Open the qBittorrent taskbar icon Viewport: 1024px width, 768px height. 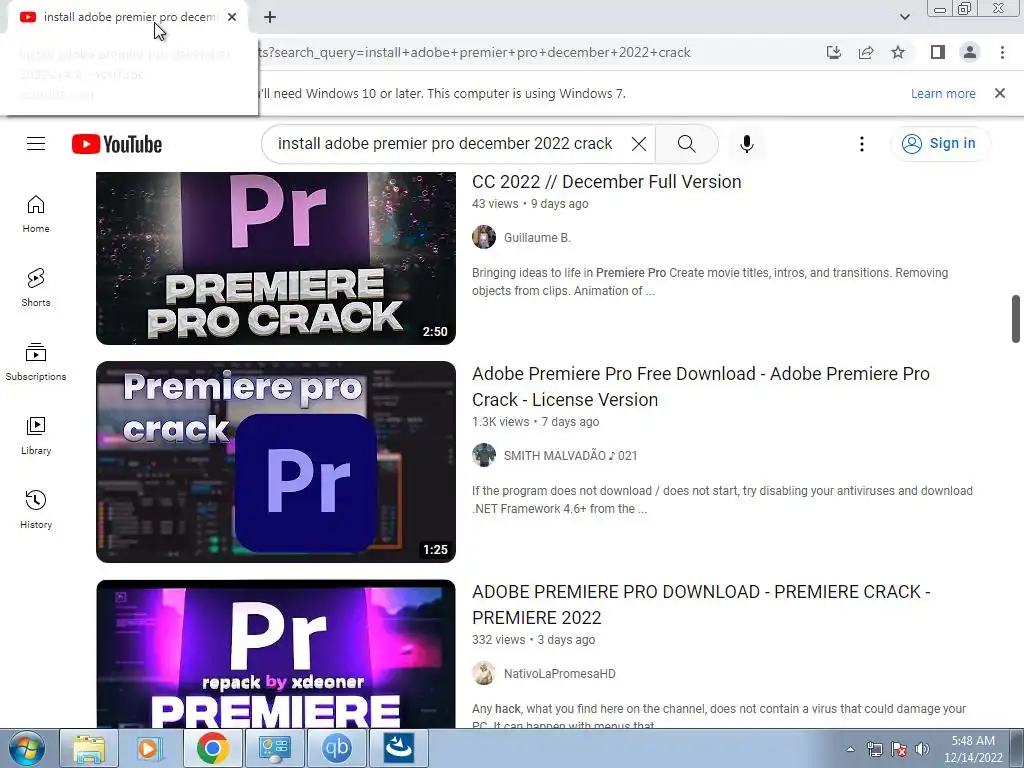[336, 748]
